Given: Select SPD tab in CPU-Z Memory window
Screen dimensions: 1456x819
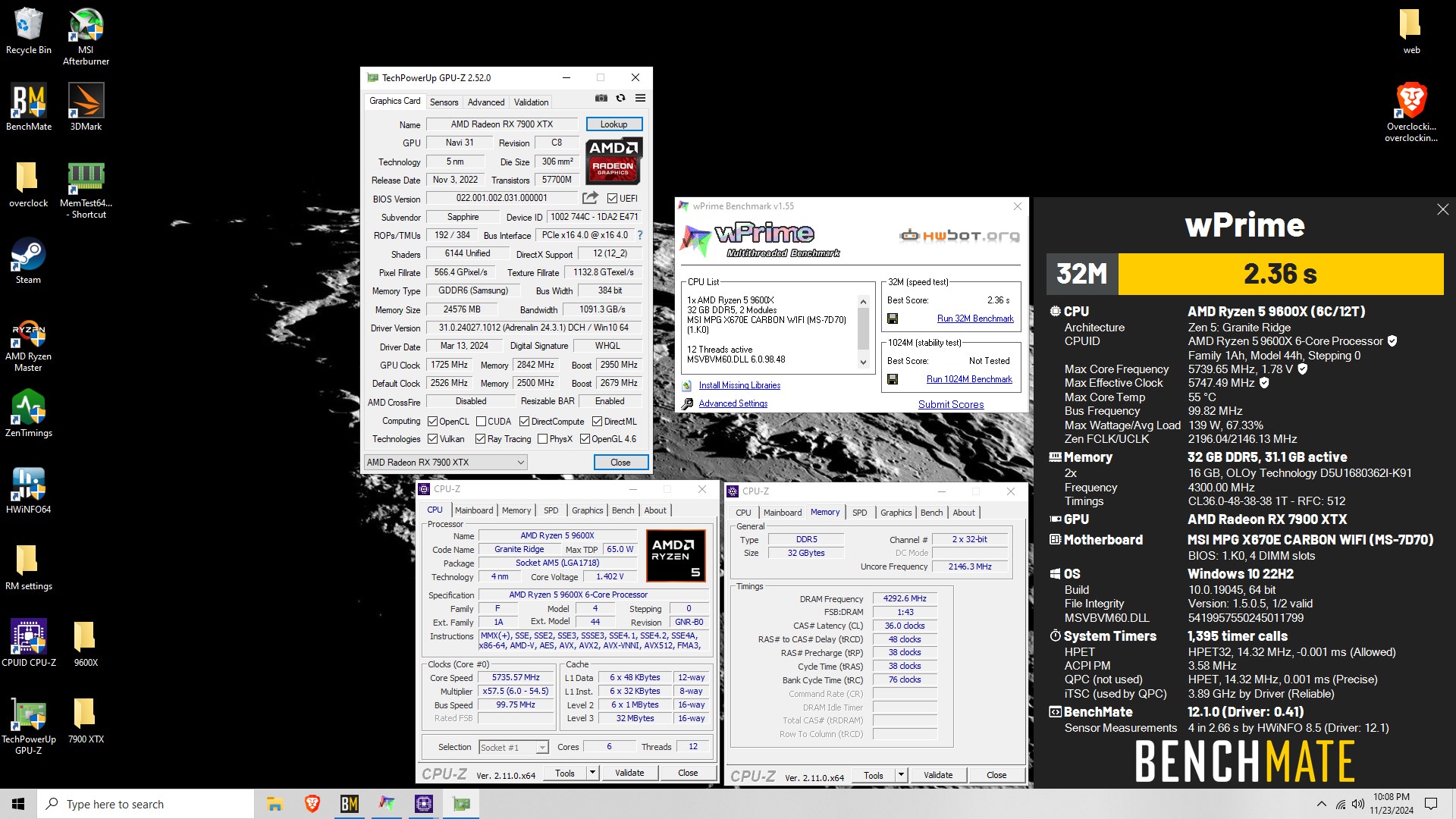Looking at the screenshot, I should (859, 513).
